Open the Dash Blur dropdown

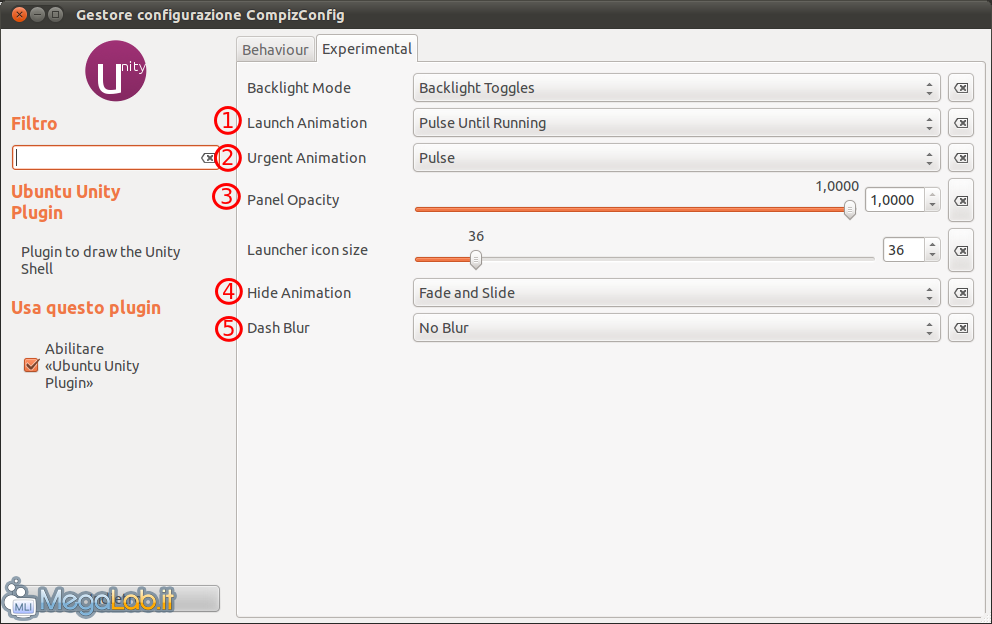click(x=676, y=328)
